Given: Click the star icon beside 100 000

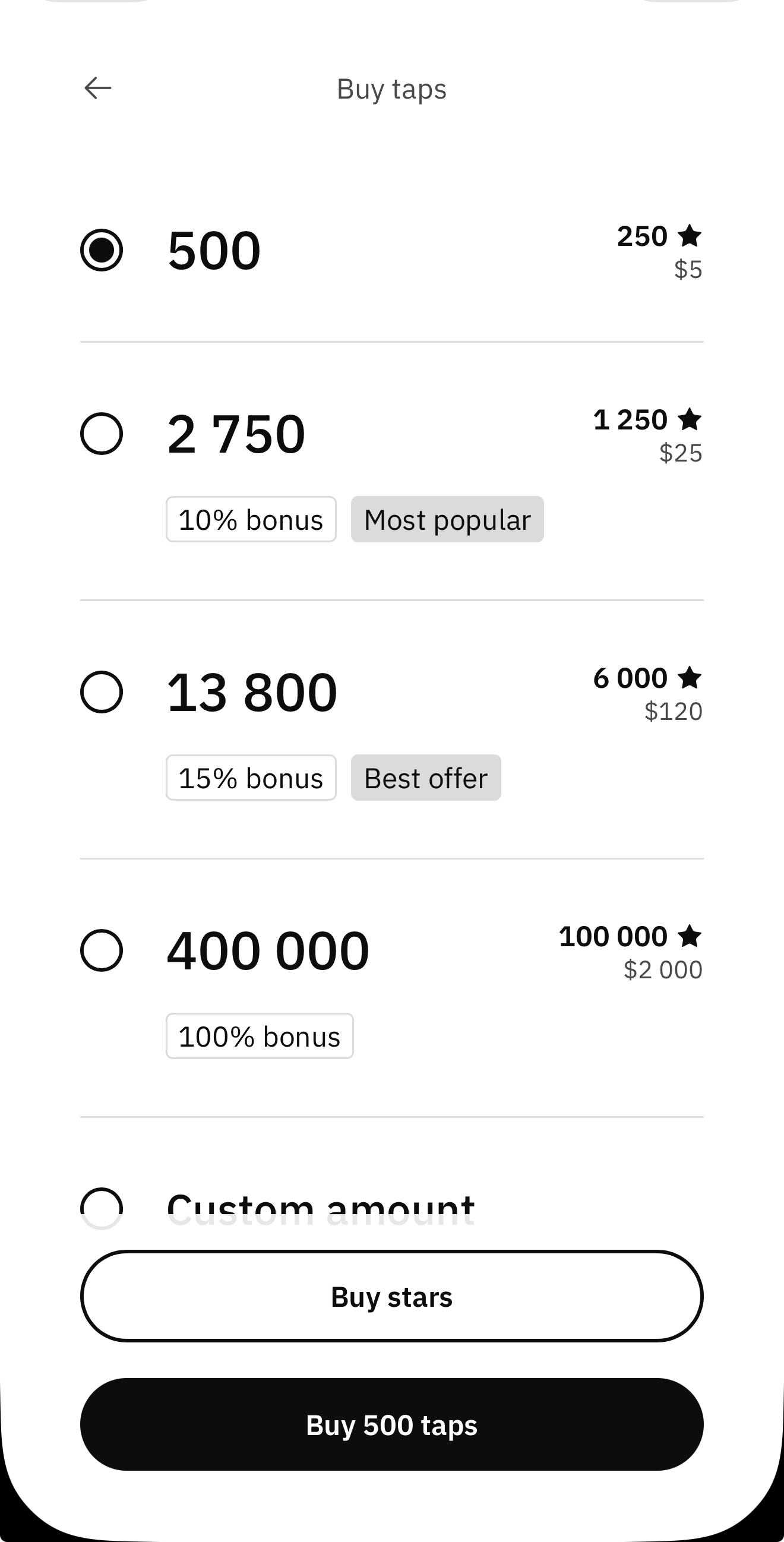Looking at the screenshot, I should [690, 936].
